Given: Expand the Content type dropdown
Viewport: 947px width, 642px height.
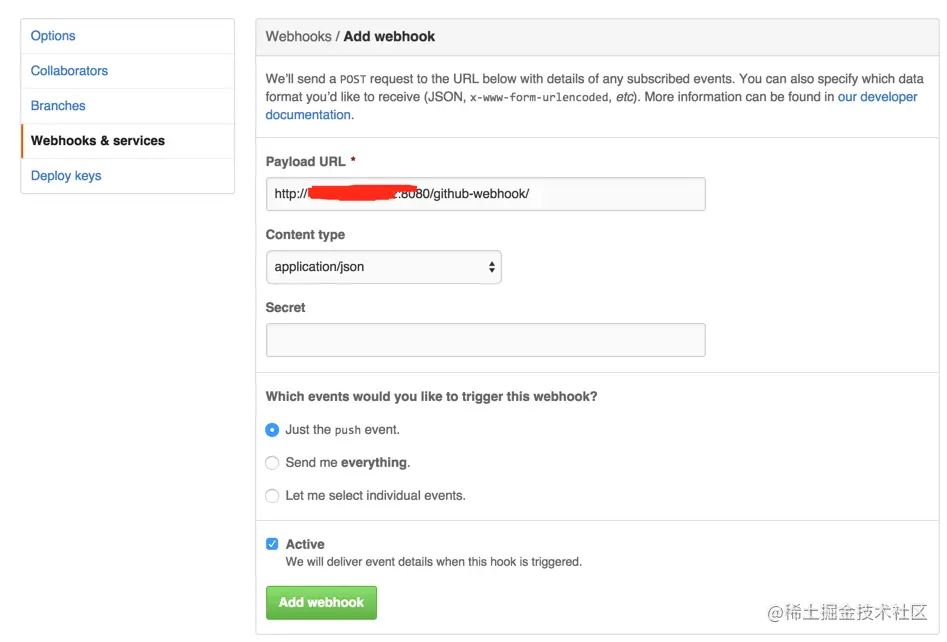Looking at the screenshot, I should [x=383, y=267].
